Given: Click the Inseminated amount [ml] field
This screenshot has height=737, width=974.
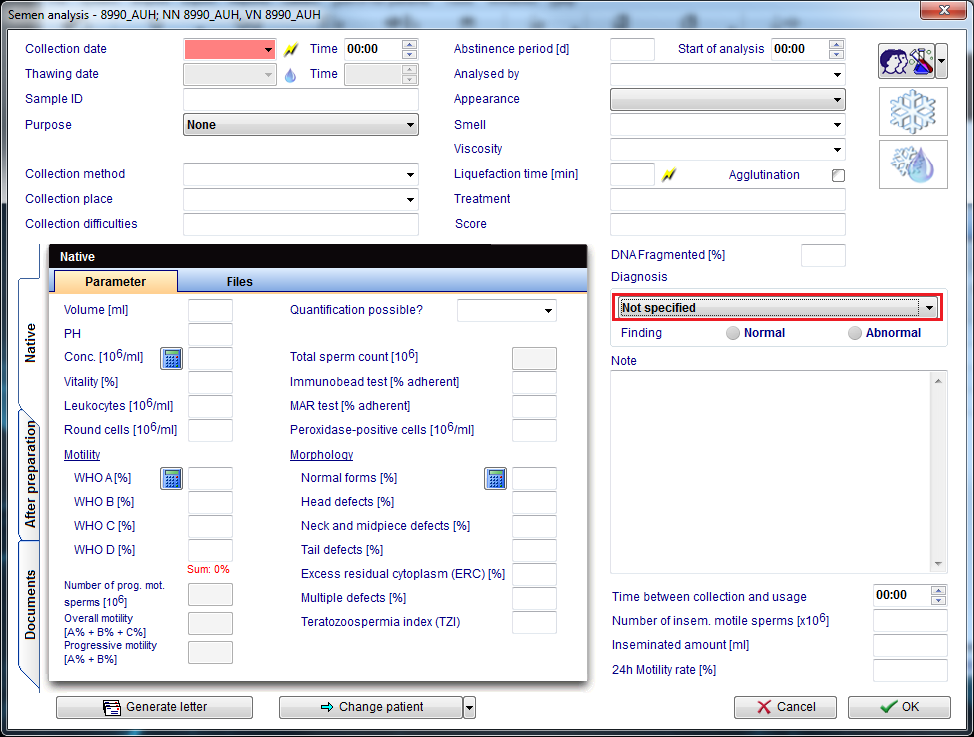Looking at the screenshot, I should coord(910,646).
